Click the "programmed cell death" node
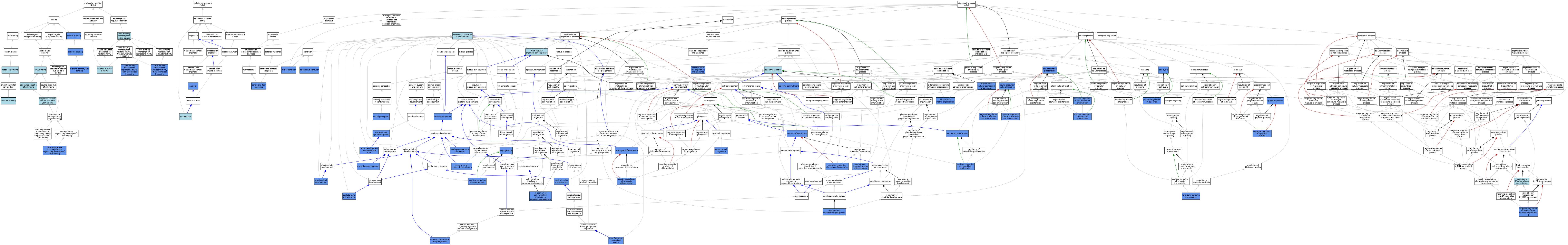1568x245 pixels. click(x=1262, y=86)
